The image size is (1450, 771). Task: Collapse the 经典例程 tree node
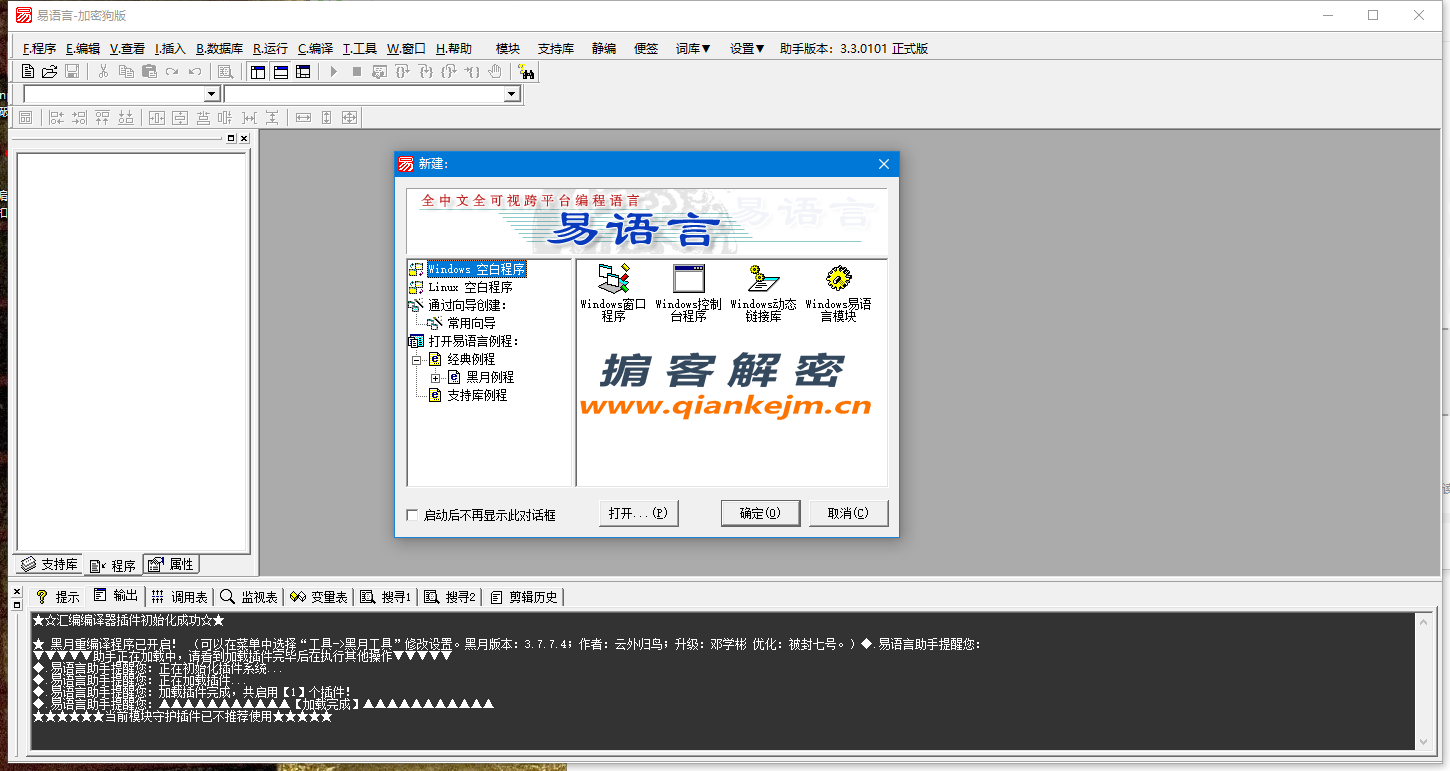click(416, 359)
